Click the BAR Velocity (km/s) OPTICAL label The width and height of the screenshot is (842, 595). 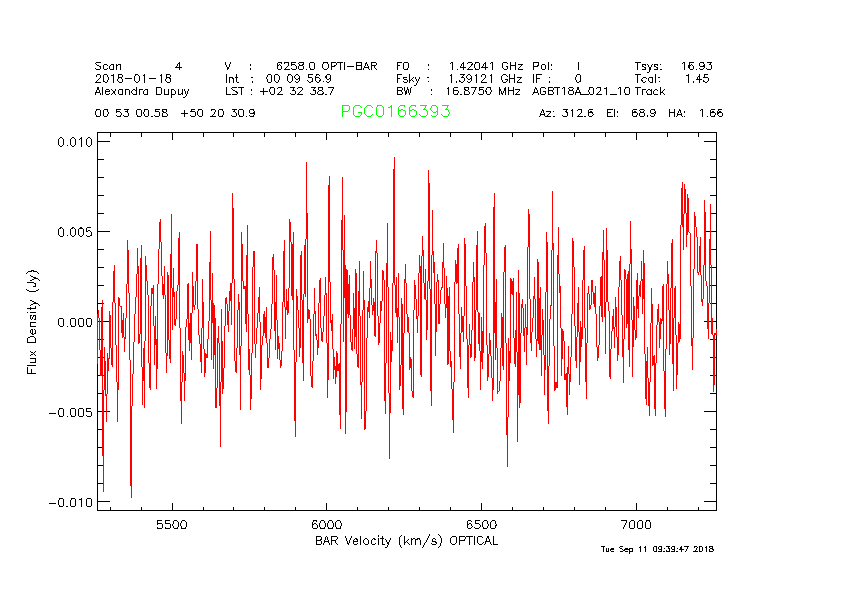coord(406,541)
